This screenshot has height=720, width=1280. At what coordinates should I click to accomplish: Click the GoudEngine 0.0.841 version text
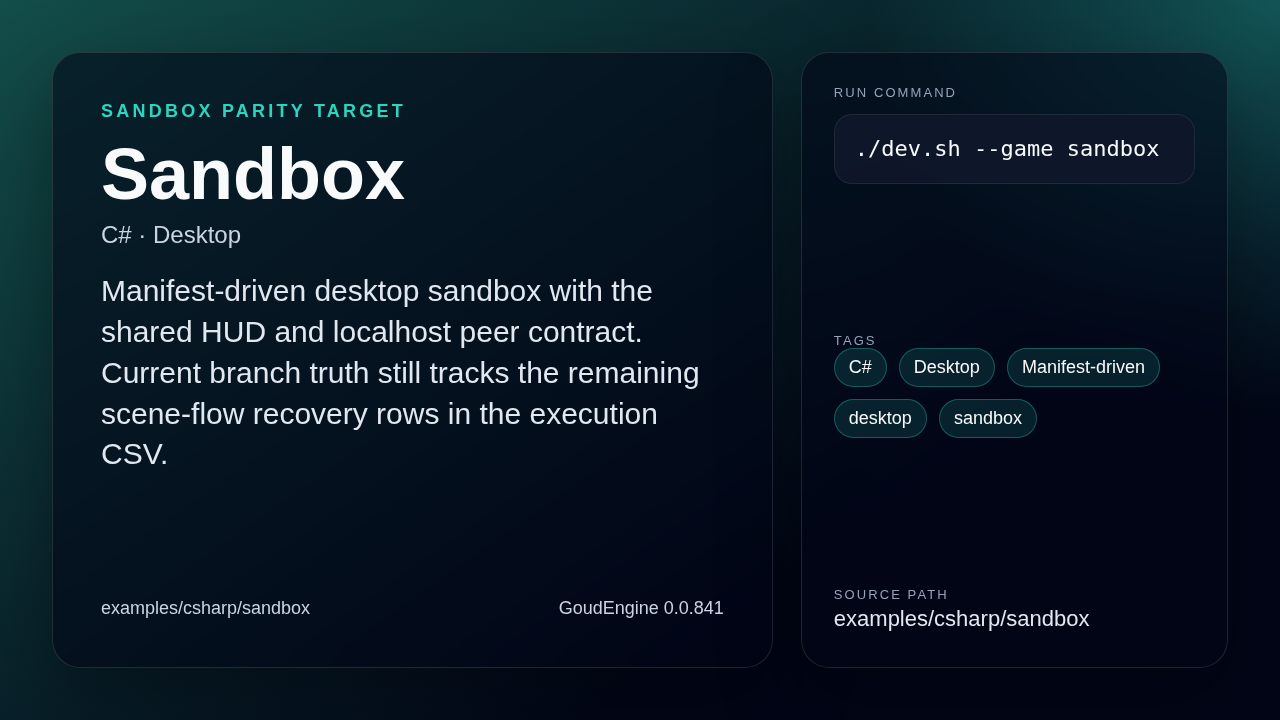coord(641,608)
